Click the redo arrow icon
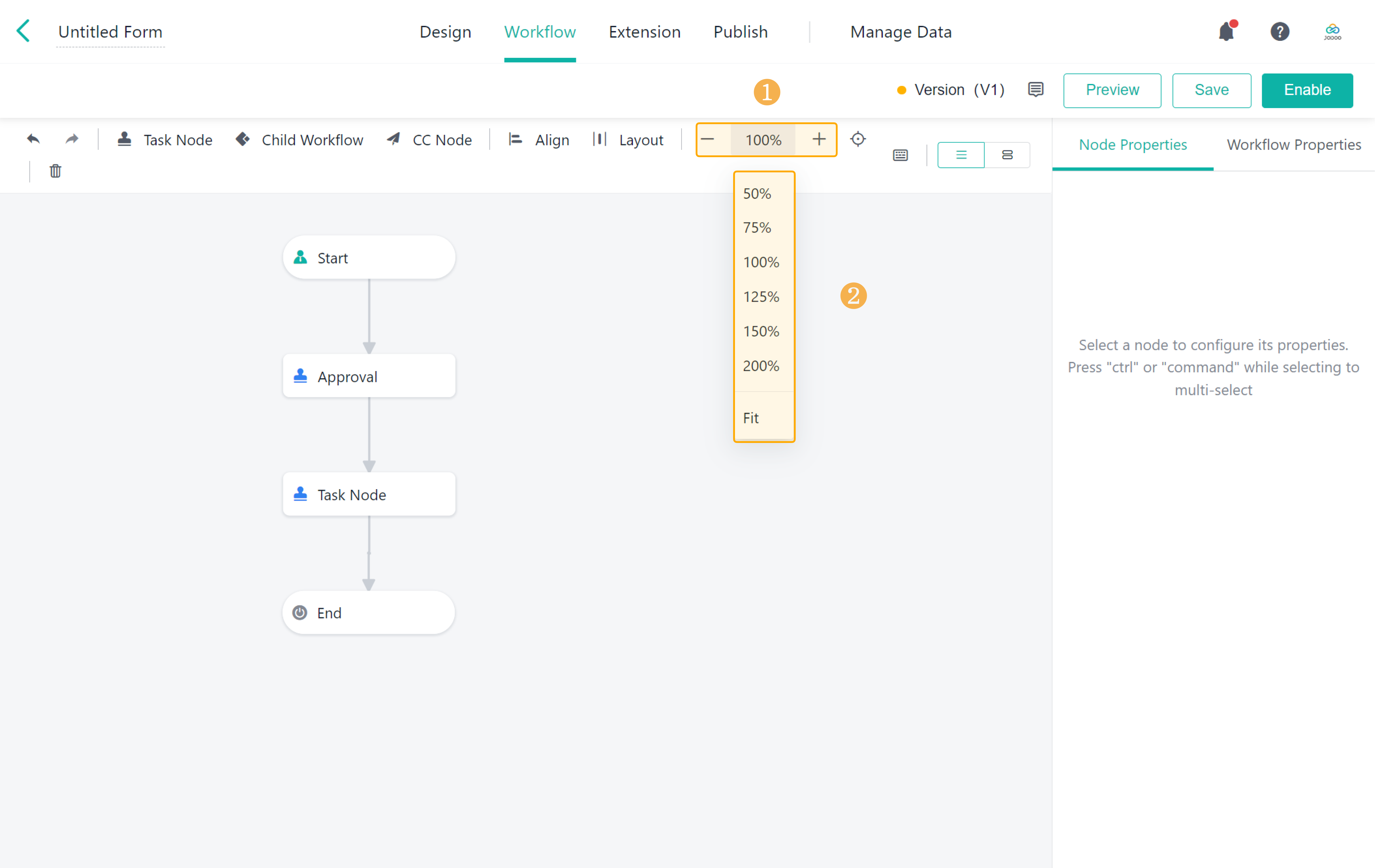This screenshot has height=868, width=1375. click(72, 139)
